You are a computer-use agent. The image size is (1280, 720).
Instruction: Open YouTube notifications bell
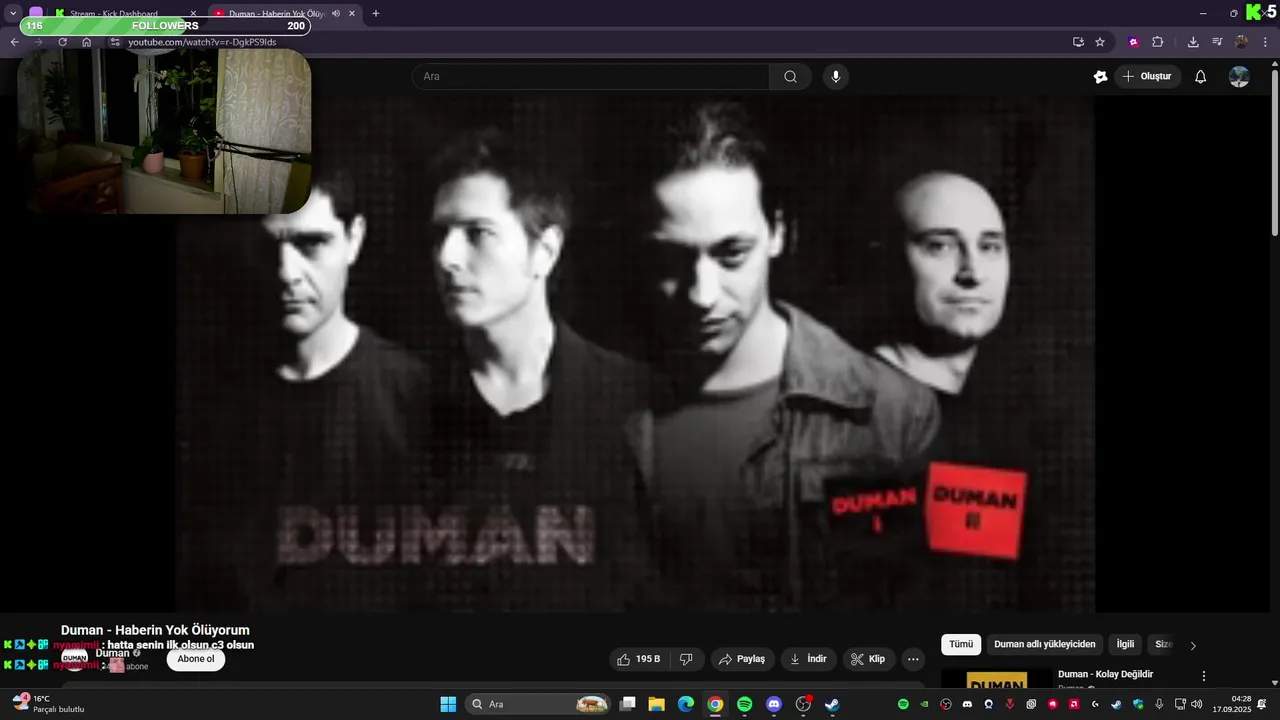pyautogui.click(x=1201, y=77)
